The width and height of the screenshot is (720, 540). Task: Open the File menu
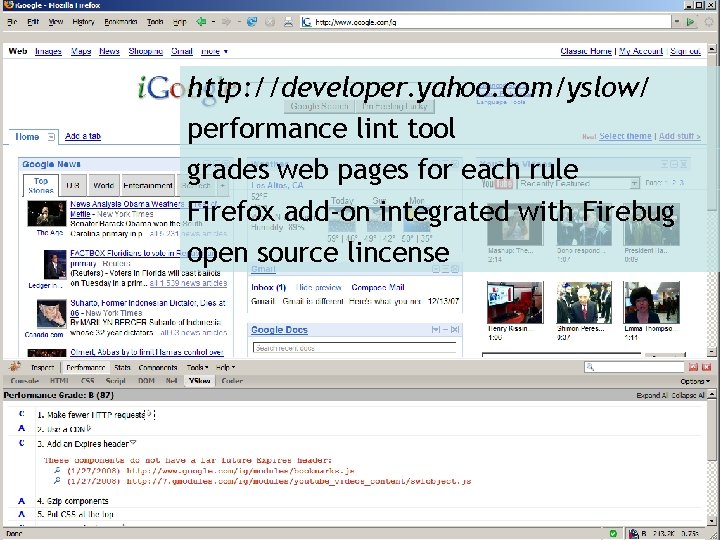pyautogui.click(x=12, y=22)
